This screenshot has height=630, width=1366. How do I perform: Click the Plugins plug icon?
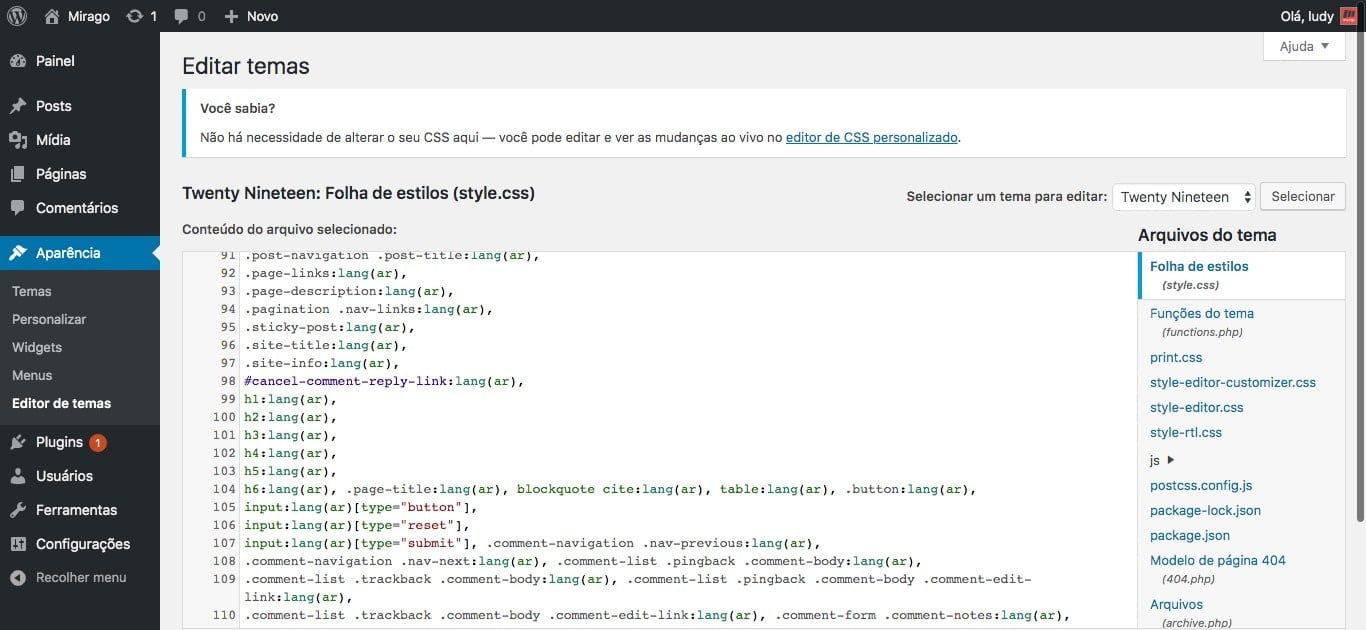[x=18, y=442]
